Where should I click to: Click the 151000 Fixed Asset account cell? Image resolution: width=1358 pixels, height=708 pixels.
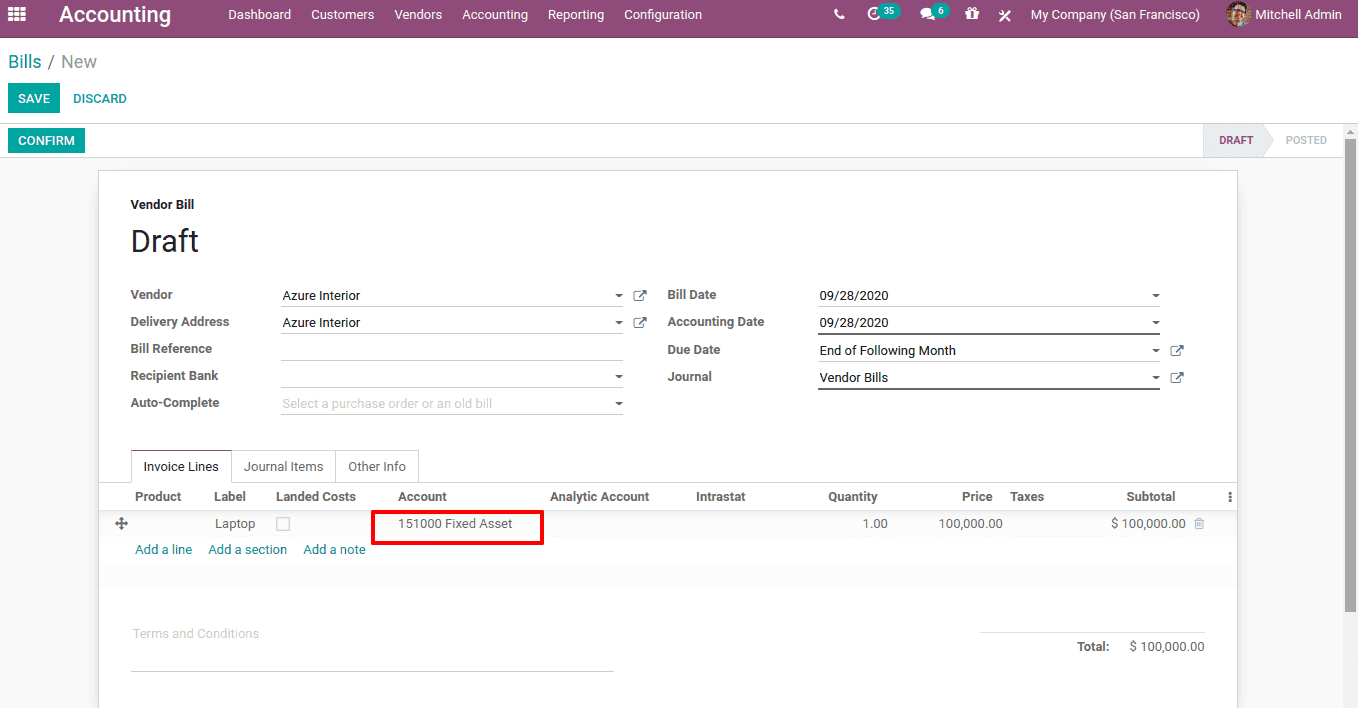(x=455, y=524)
